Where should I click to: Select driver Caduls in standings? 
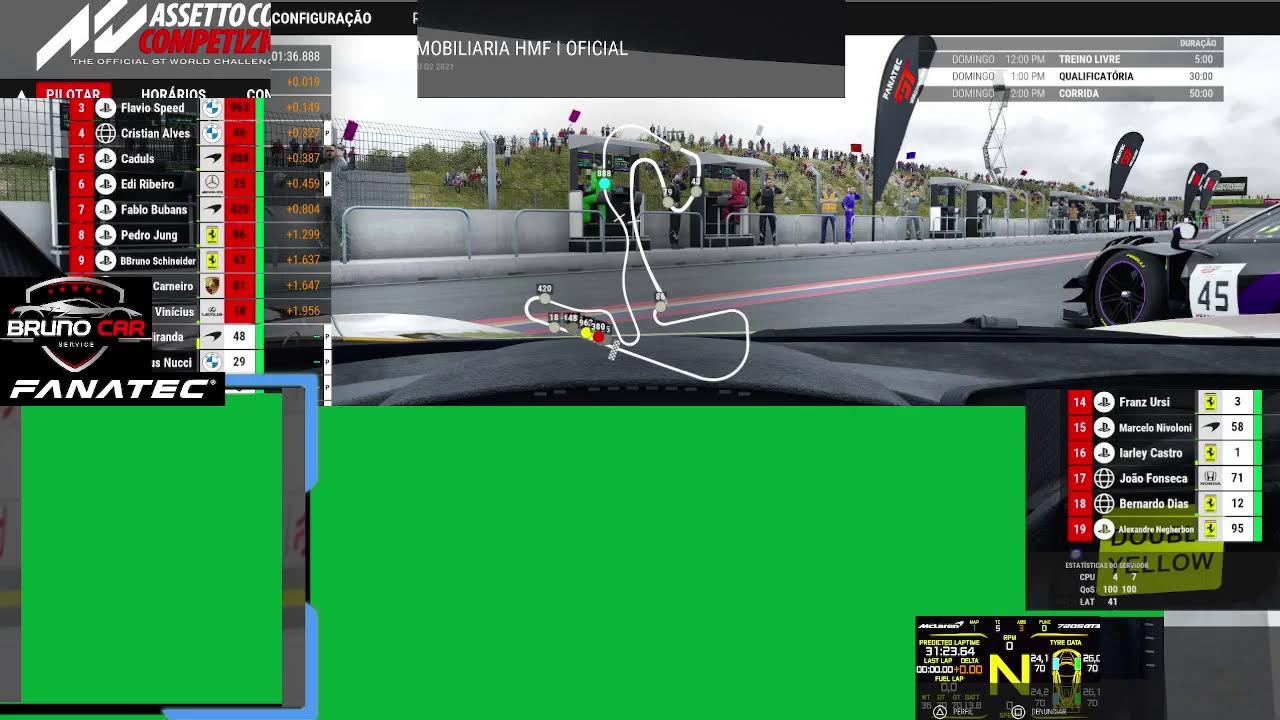click(x=137, y=159)
